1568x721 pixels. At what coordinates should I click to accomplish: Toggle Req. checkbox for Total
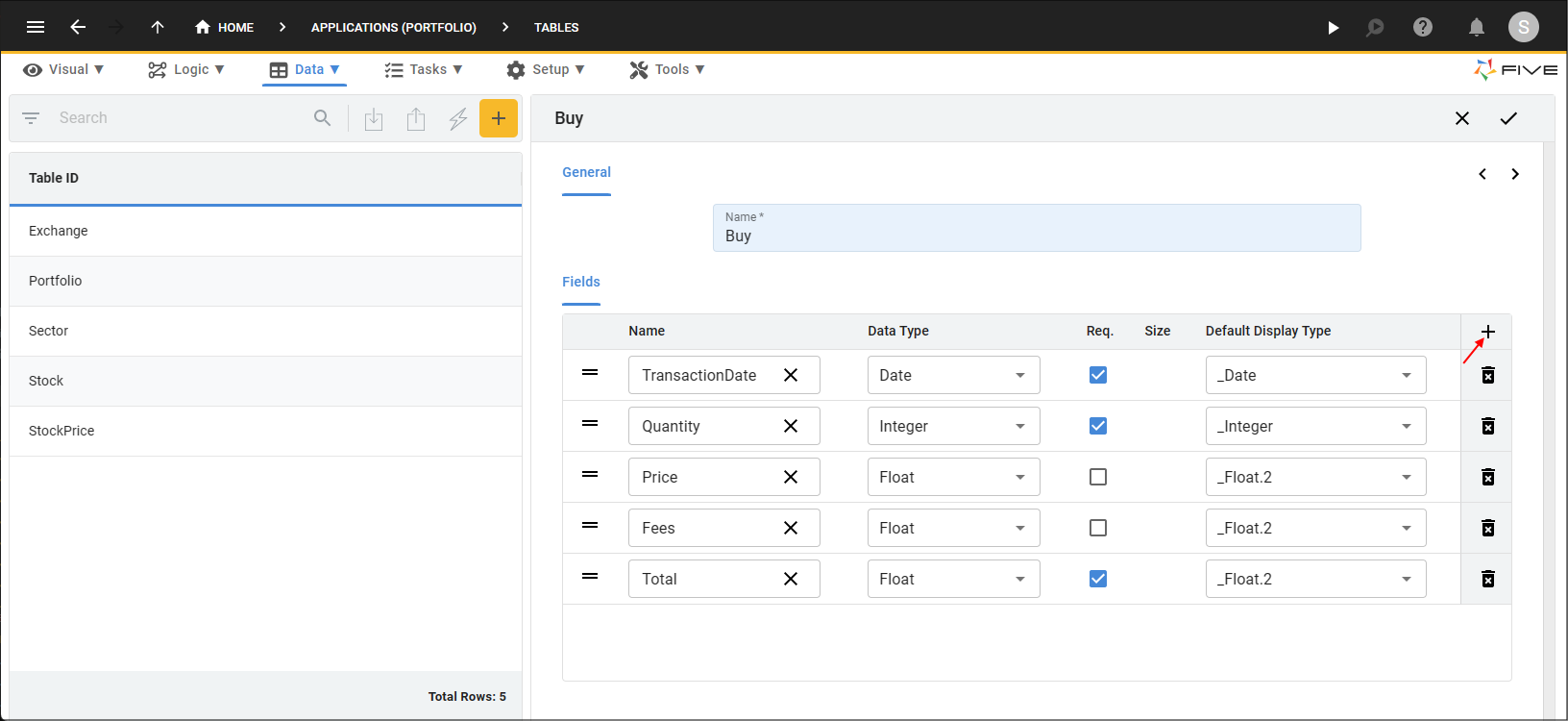[x=1098, y=579]
